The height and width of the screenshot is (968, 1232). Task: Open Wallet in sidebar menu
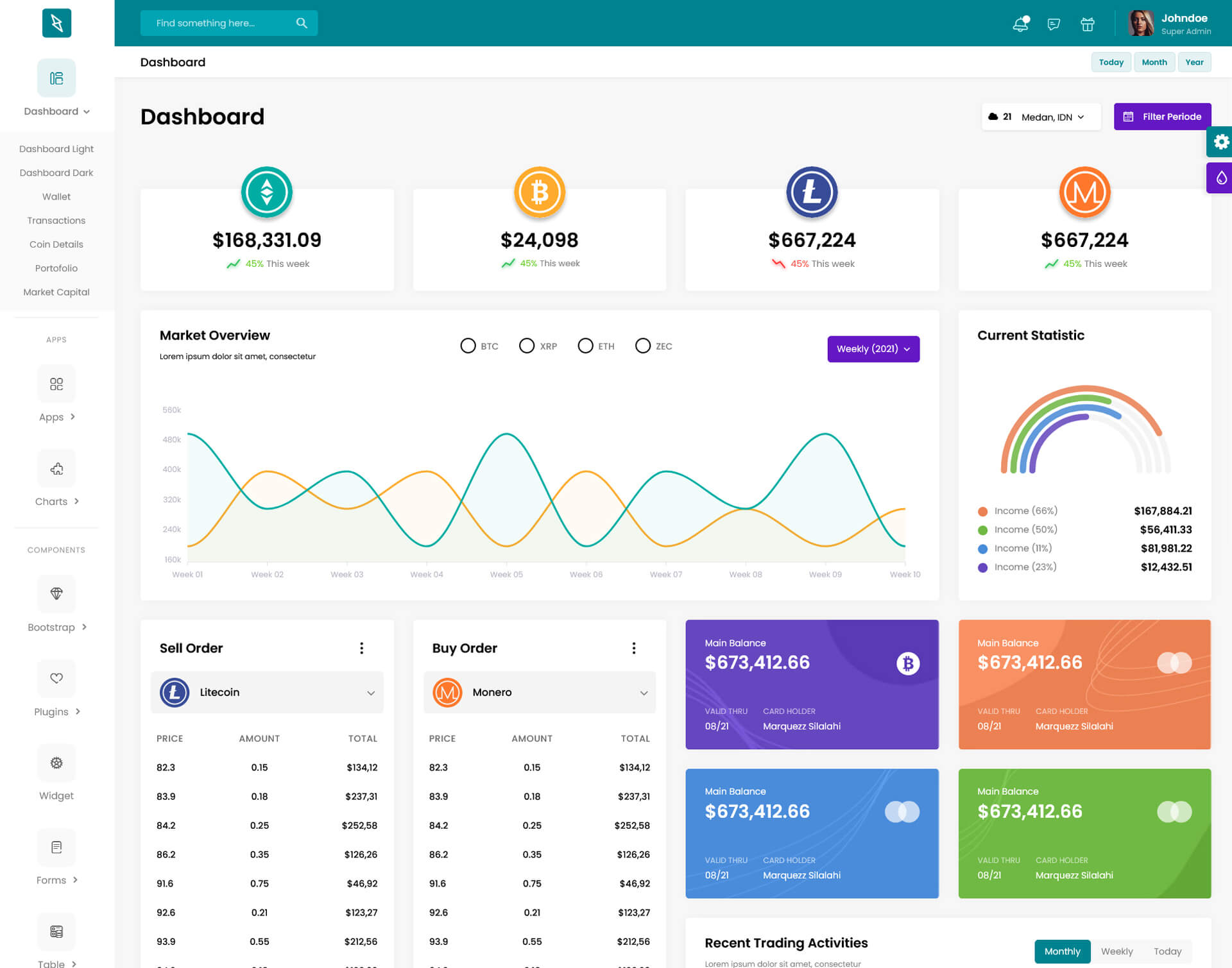(56, 196)
